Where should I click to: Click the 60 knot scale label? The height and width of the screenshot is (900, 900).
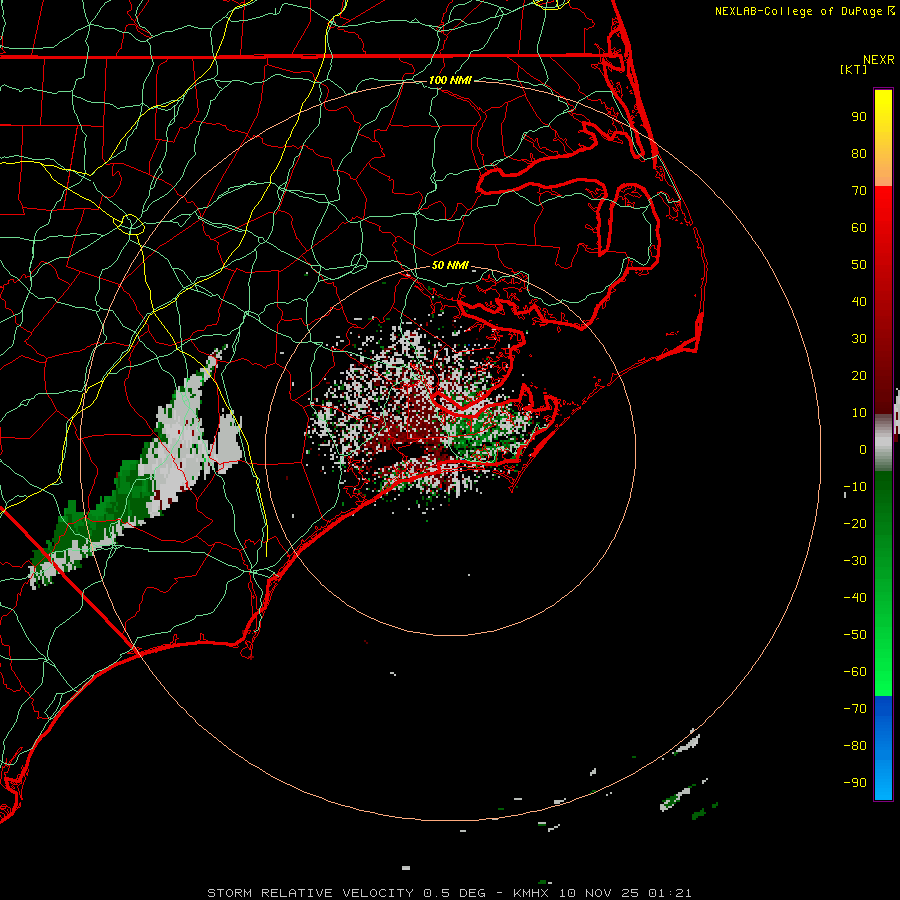point(859,228)
